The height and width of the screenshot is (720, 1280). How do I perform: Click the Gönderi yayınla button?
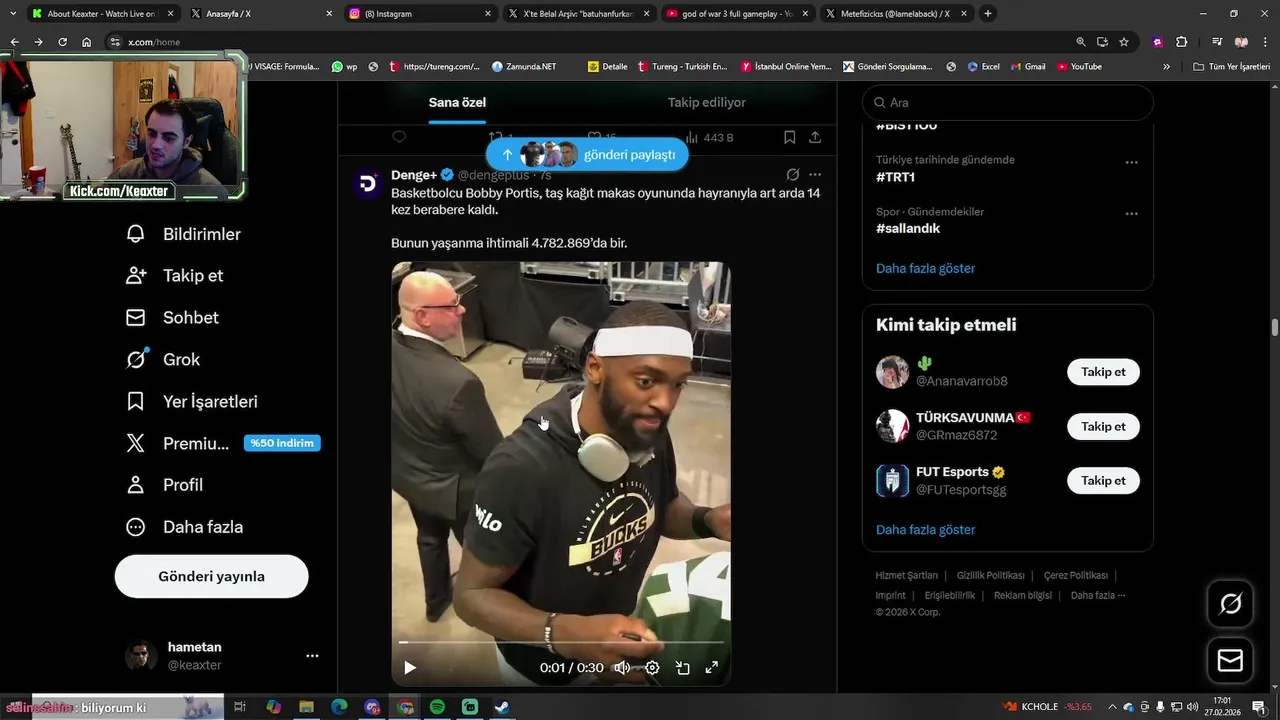point(211,576)
